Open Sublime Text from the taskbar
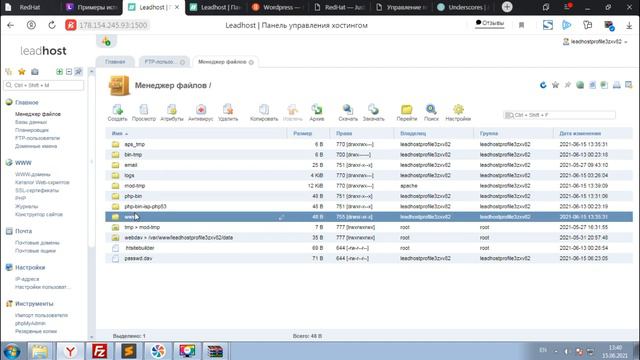The height and width of the screenshot is (360, 640). 129,351
